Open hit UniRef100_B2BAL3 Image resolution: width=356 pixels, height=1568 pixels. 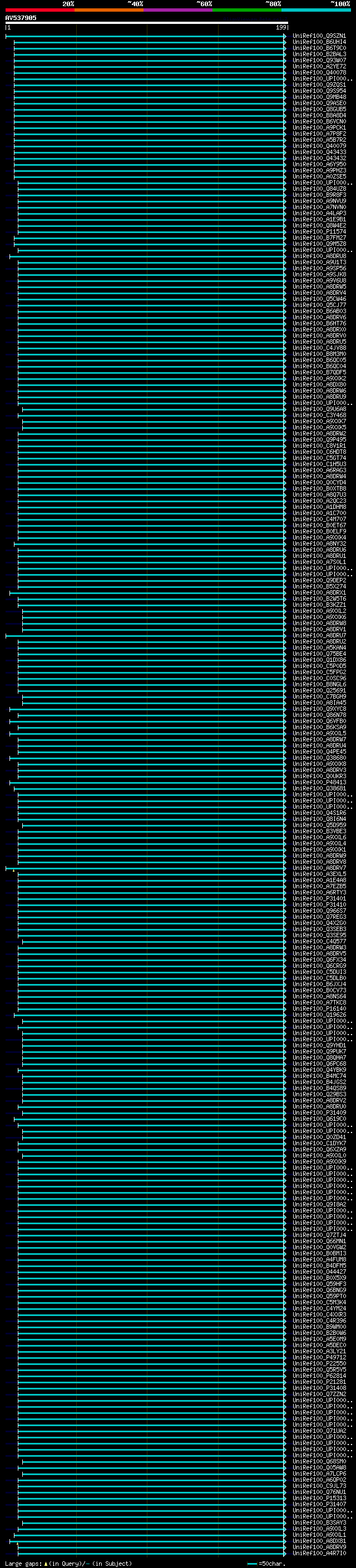click(319, 54)
